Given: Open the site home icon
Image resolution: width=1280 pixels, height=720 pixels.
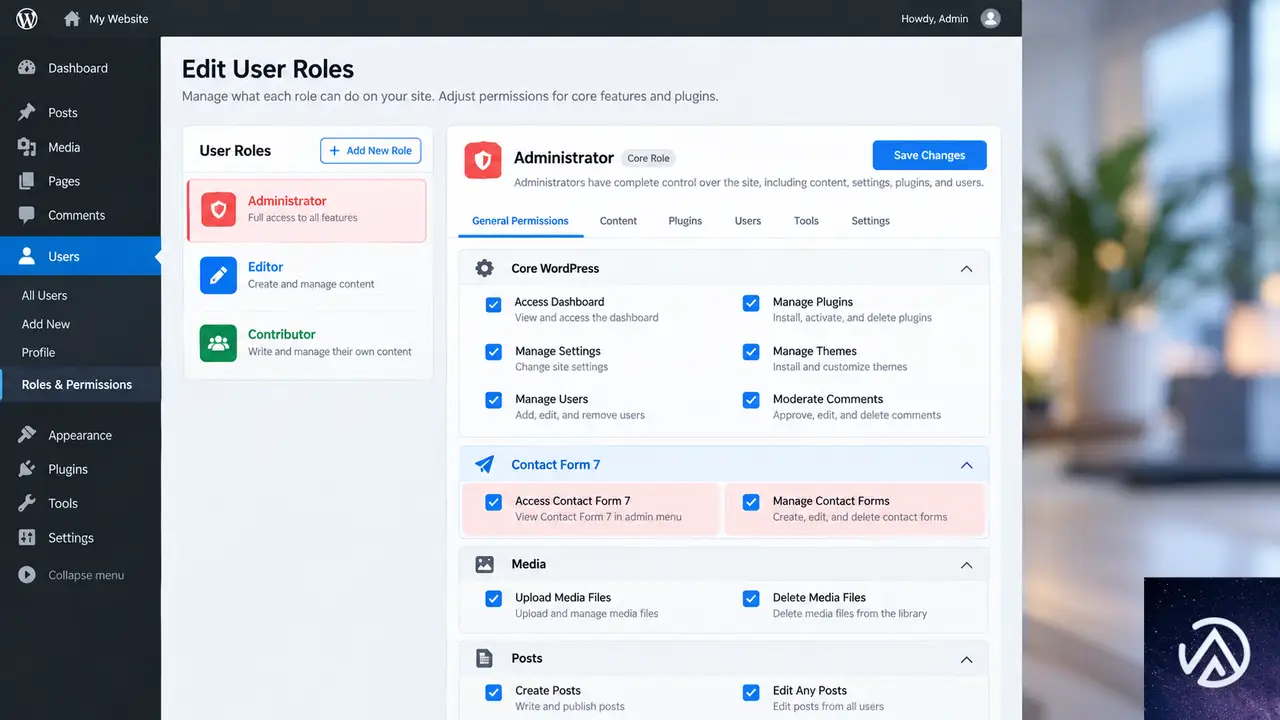Looking at the screenshot, I should click(x=72, y=18).
